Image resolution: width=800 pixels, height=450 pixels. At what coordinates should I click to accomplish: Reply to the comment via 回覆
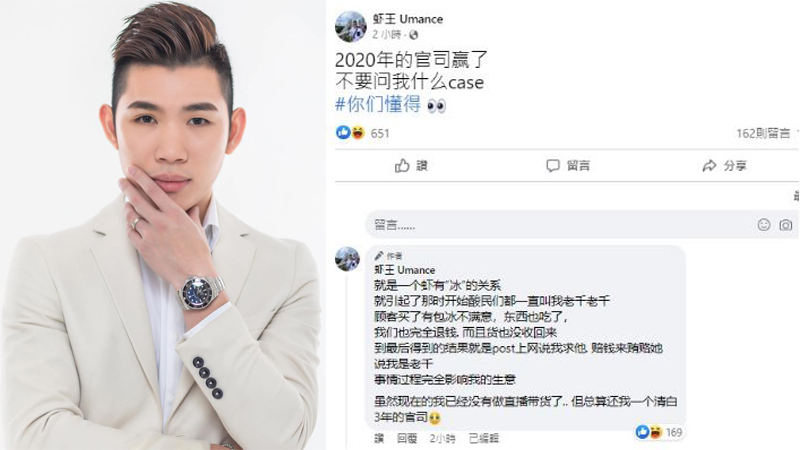coord(407,438)
